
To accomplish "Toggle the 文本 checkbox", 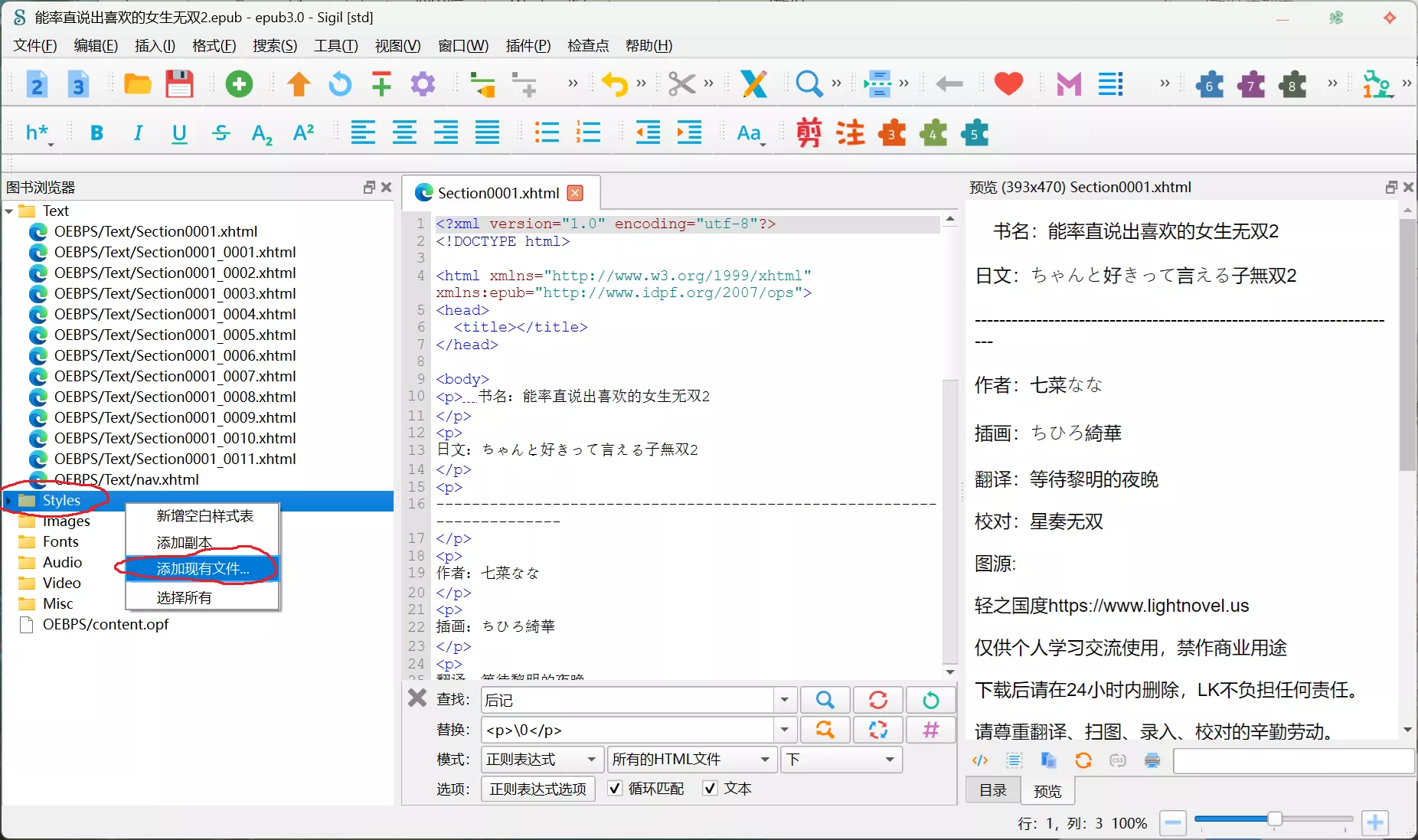I will click(x=710, y=789).
